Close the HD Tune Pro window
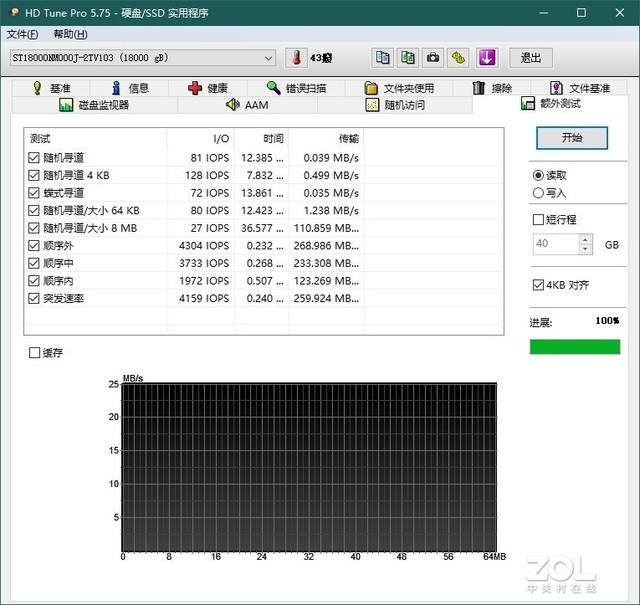640x605 pixels. [620, 13]
